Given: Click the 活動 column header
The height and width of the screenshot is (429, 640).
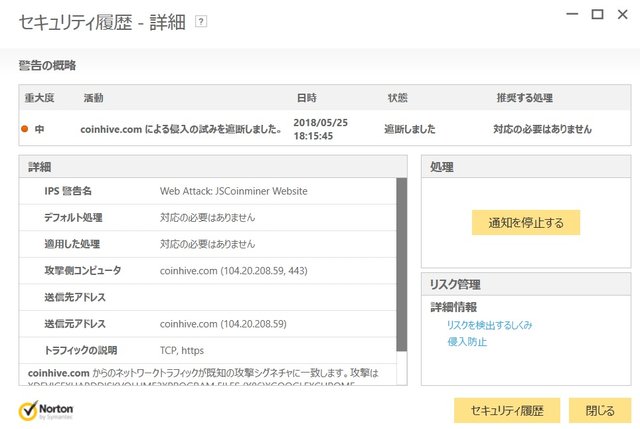Looking at the screenshot, I should (x=93, y=98).
